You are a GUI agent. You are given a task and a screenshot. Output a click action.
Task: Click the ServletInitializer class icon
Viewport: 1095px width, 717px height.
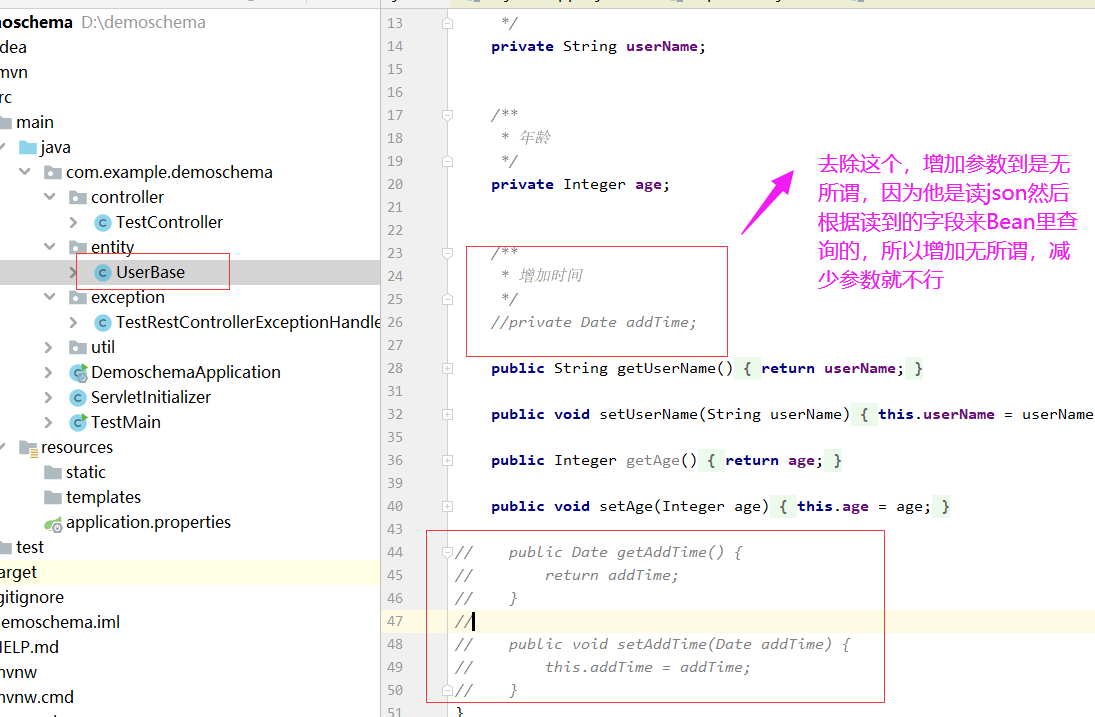click(x=78, y=396)
